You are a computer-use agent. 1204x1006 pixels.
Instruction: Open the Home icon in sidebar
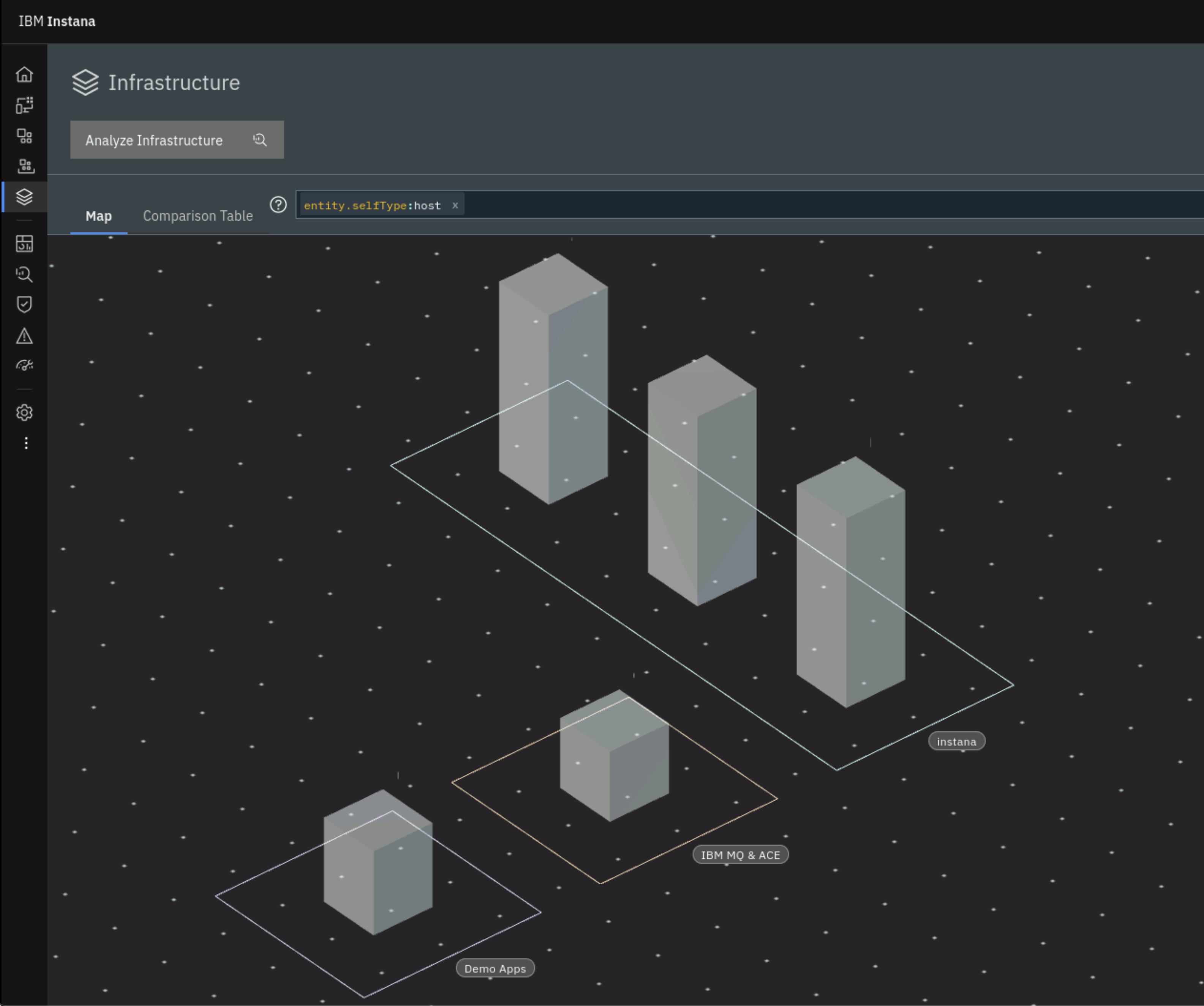[24, 74]
